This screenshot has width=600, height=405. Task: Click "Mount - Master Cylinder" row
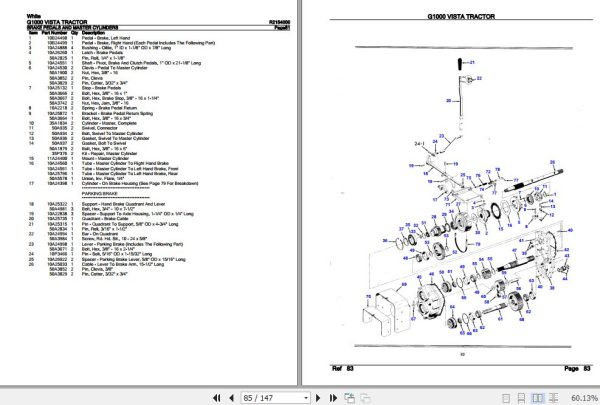click(105, 158)
